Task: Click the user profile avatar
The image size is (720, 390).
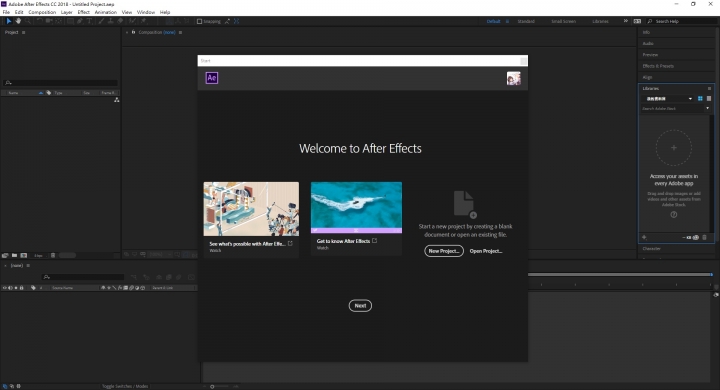Action: click(x=514, y=78)
